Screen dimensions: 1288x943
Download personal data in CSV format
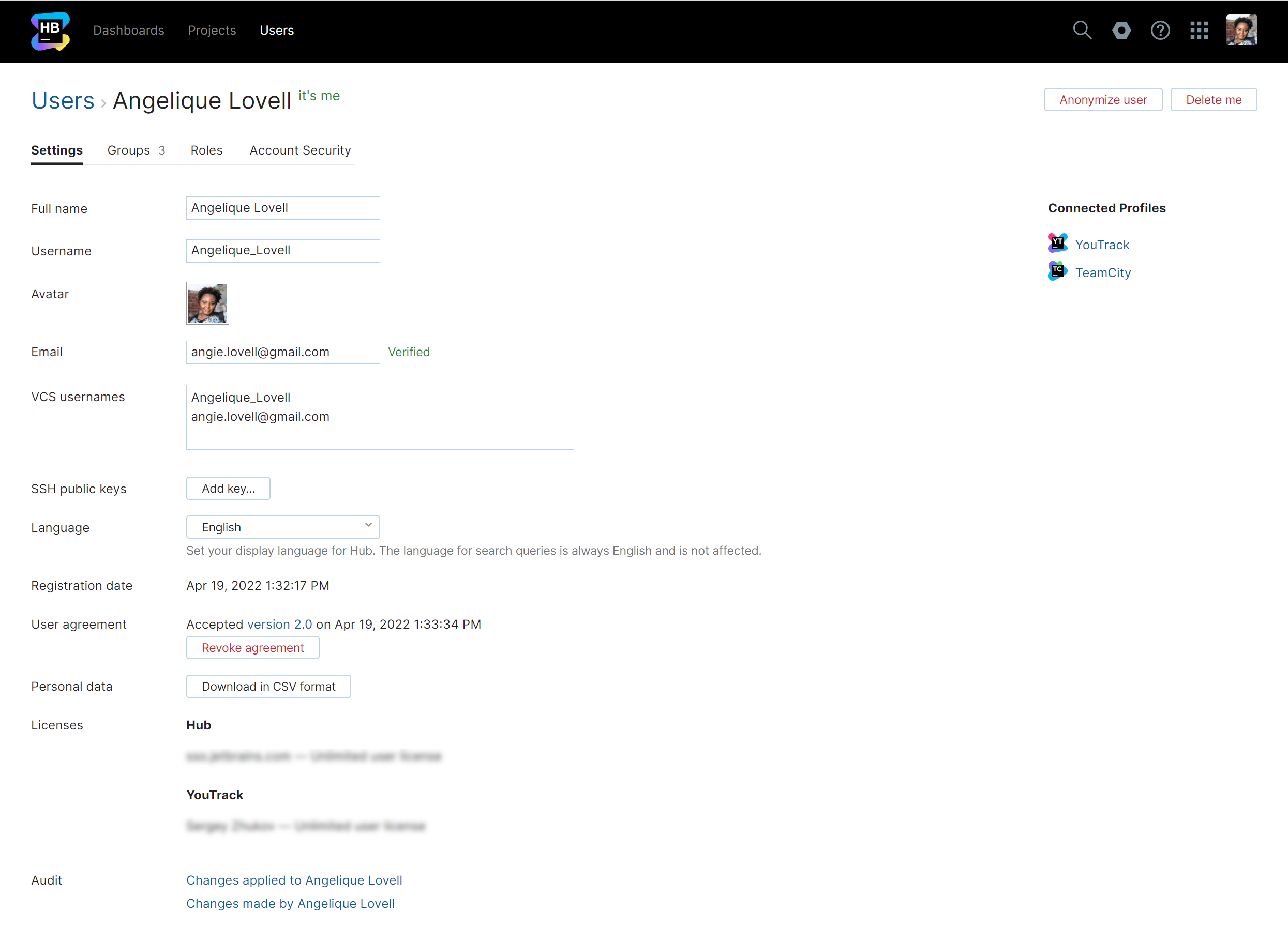pos(268,687)
